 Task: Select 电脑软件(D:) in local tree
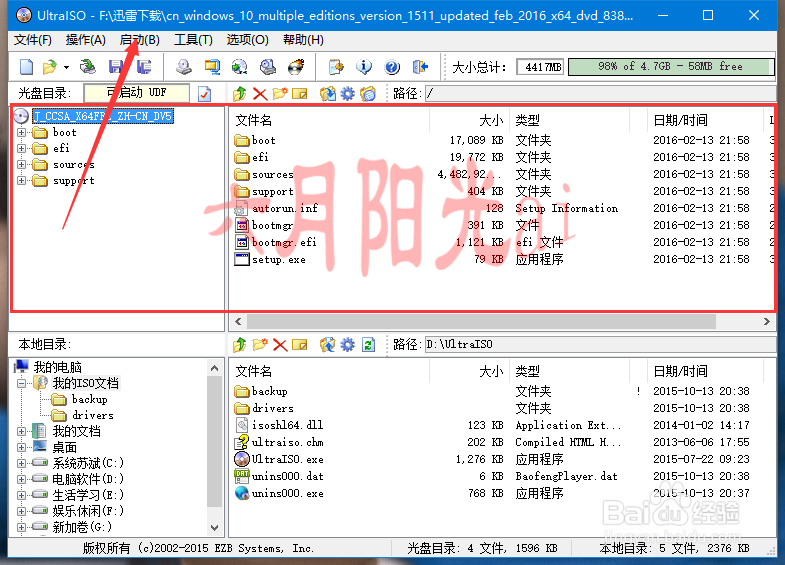click(x=88, y=479)
